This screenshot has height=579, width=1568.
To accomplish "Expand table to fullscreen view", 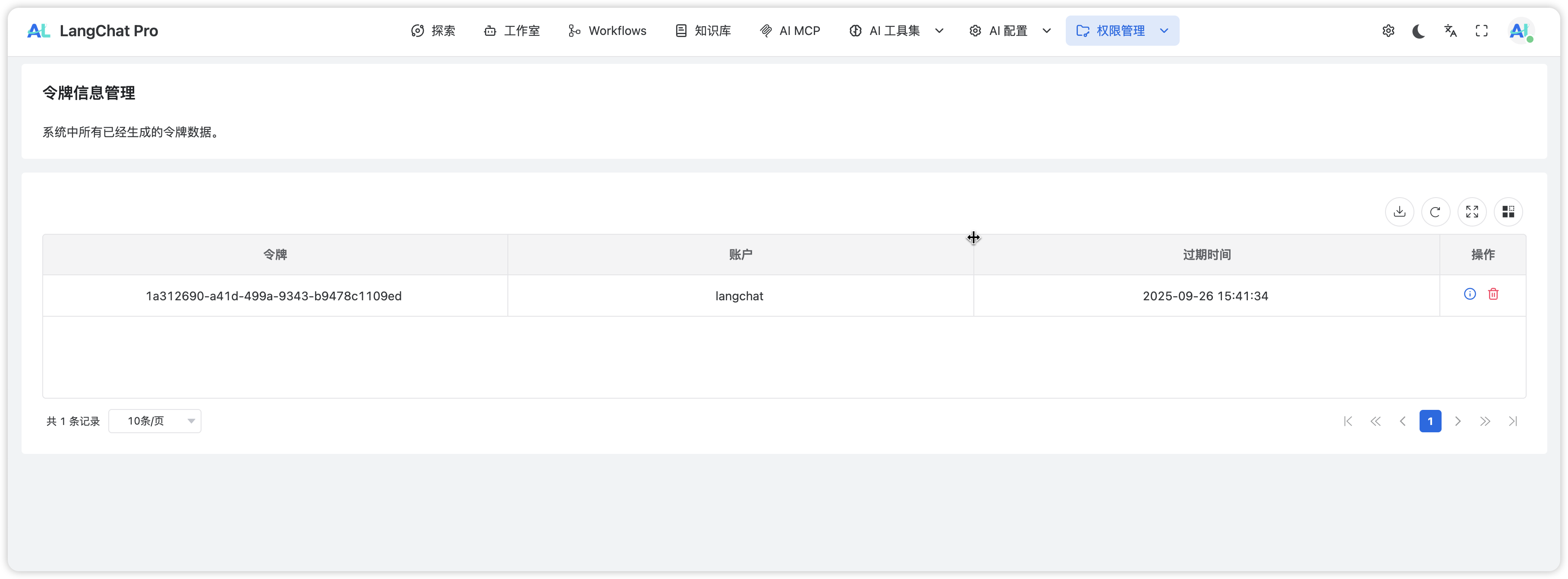I will tap(1472, 212).
